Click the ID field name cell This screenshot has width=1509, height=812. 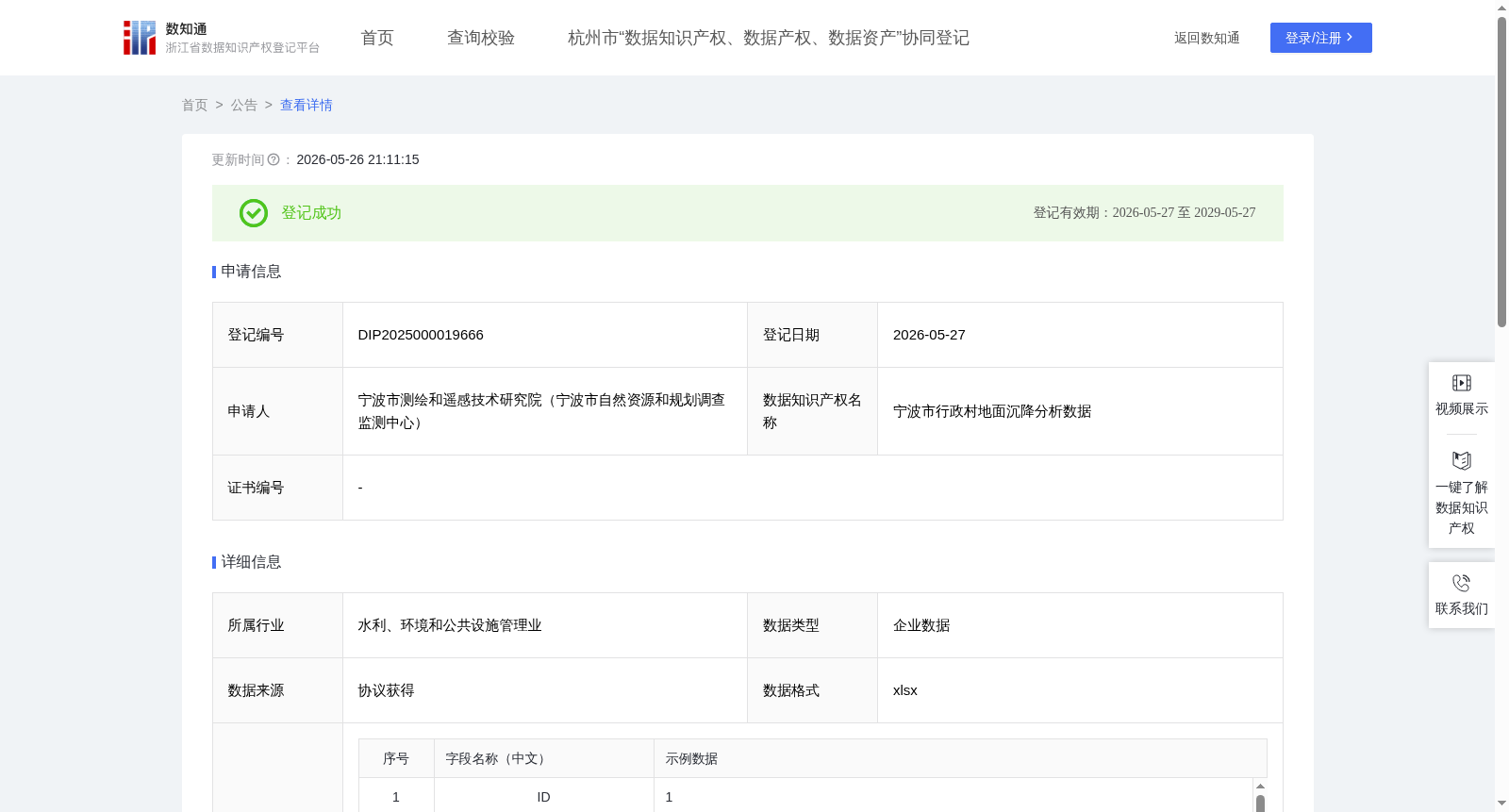[x=543, y=797]
